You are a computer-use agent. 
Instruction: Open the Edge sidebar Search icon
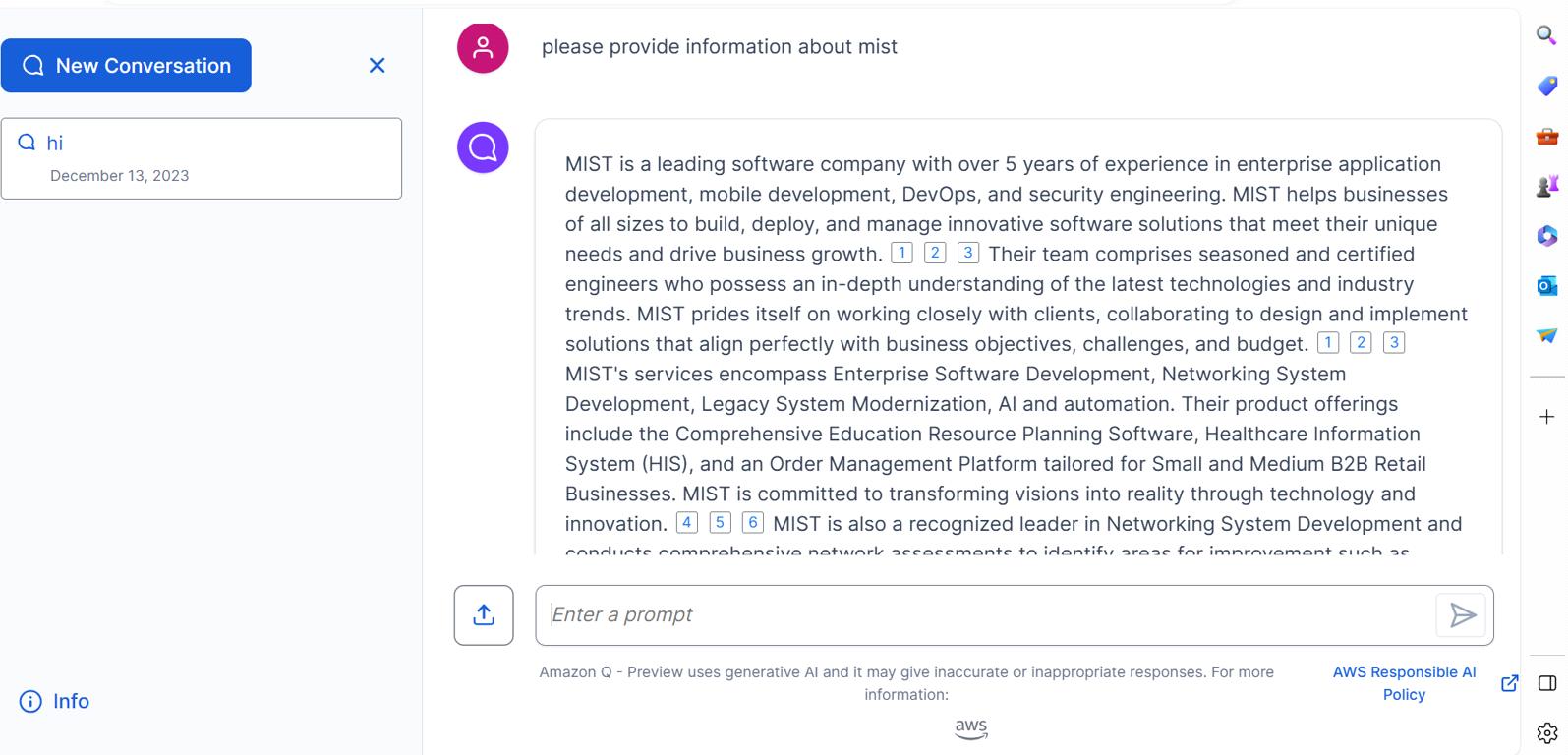[1546, 35]
